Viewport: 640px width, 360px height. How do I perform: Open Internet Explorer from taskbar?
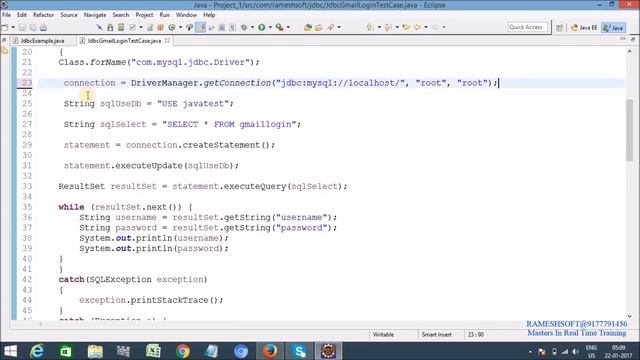[37, 351]
